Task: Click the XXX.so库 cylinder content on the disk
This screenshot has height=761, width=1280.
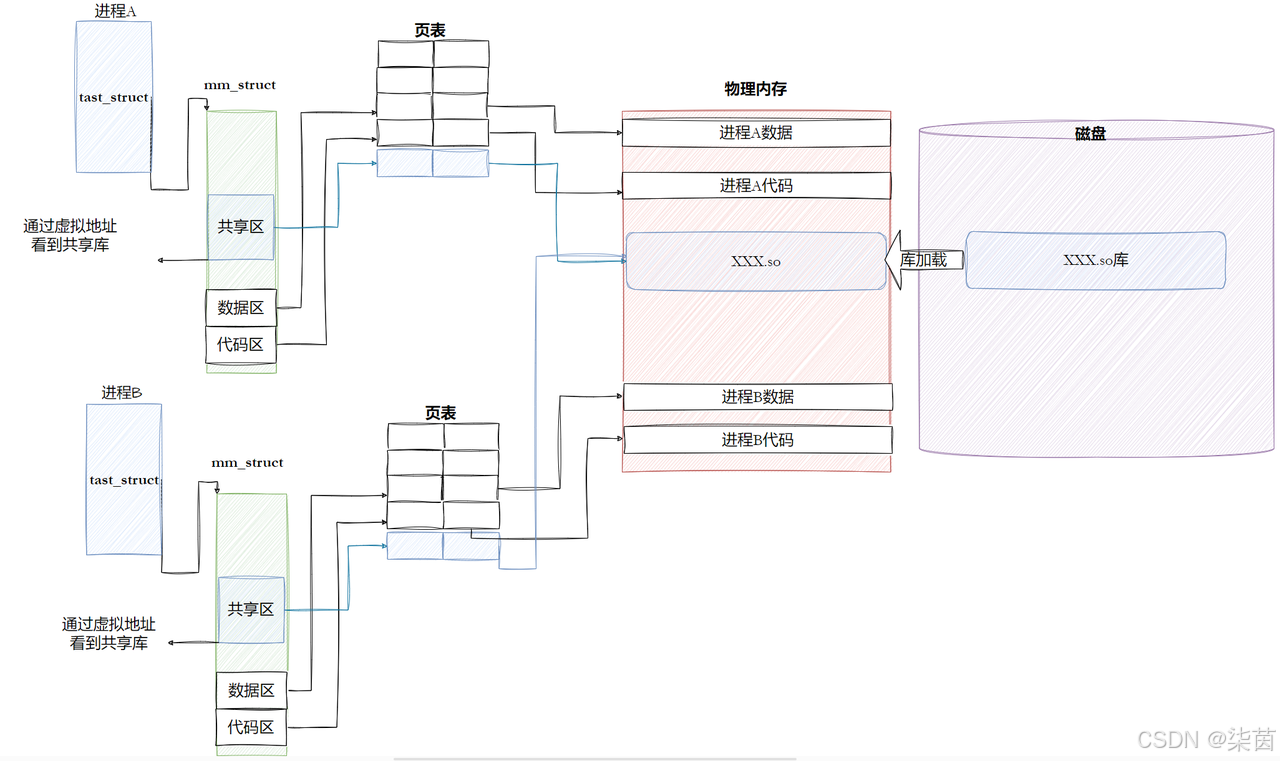Action: [x=1094, y=260]
